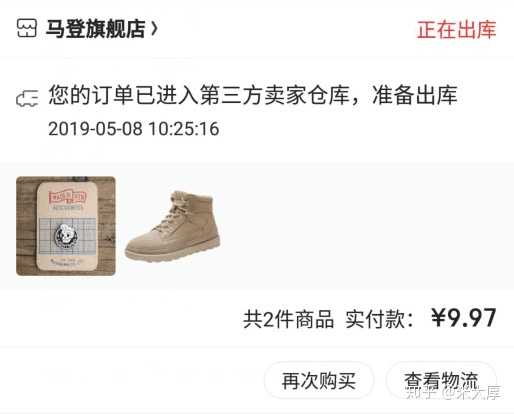Click the red logo on the badge card

[x=68, y=197]
